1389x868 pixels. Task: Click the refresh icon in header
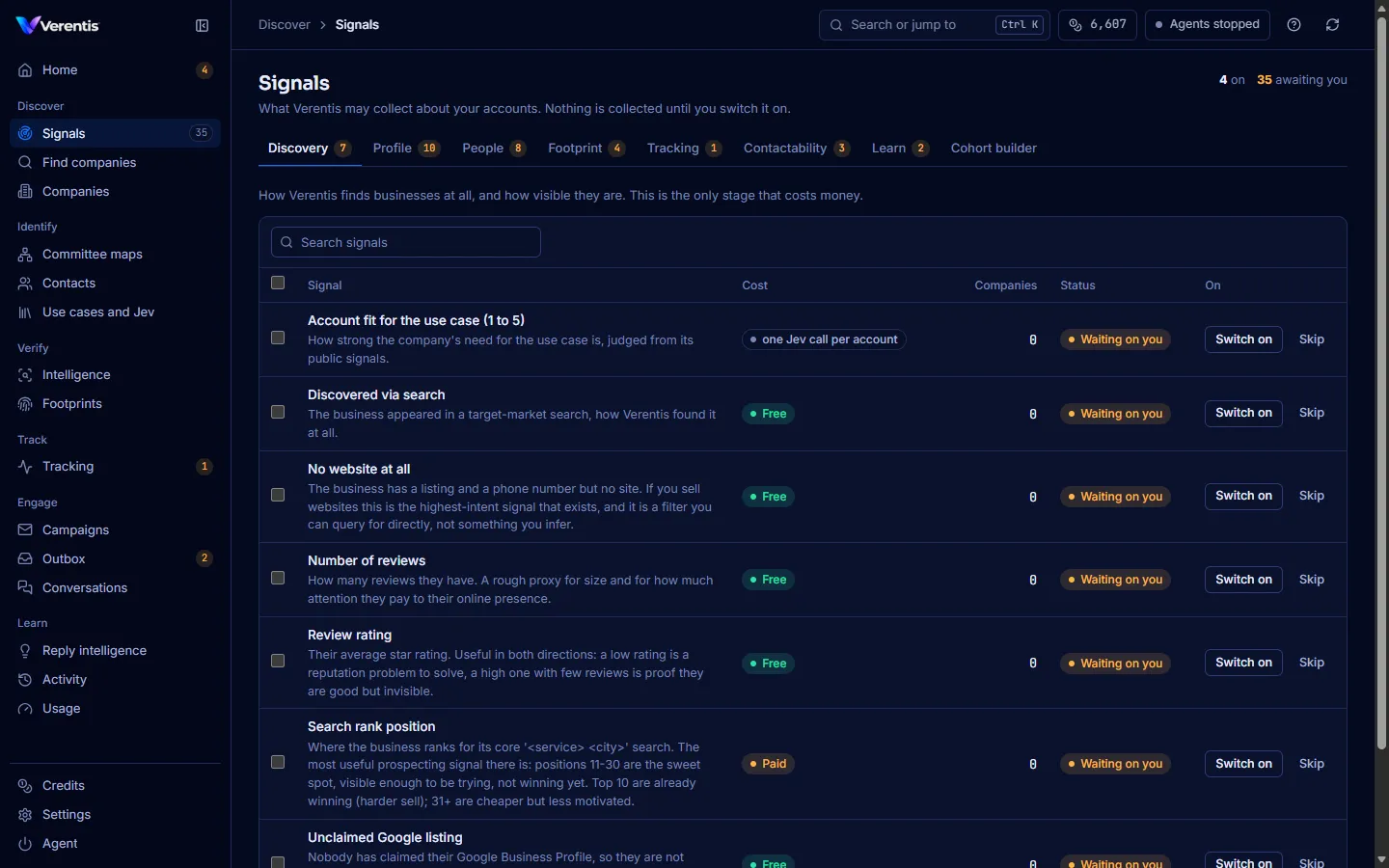tap(1332, 25)
